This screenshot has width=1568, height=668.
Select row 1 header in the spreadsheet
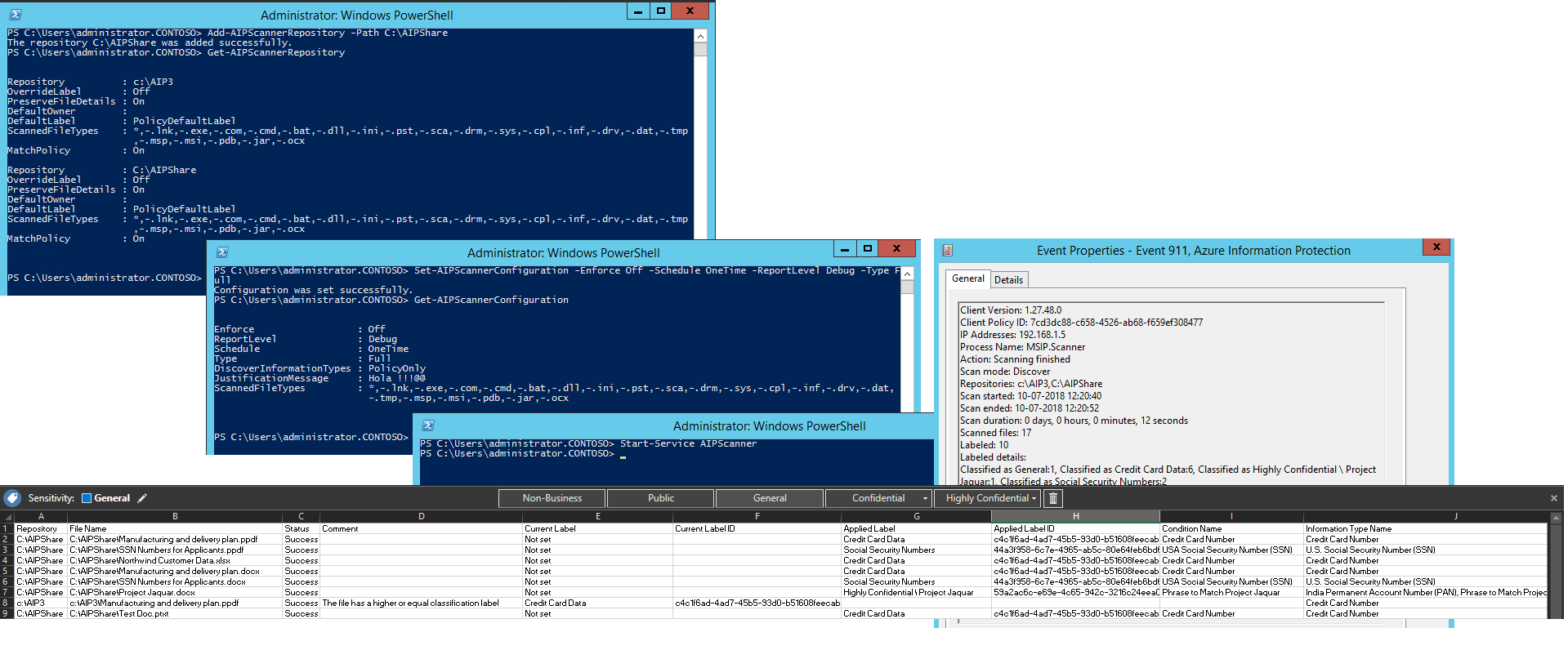tap(7, 528)
